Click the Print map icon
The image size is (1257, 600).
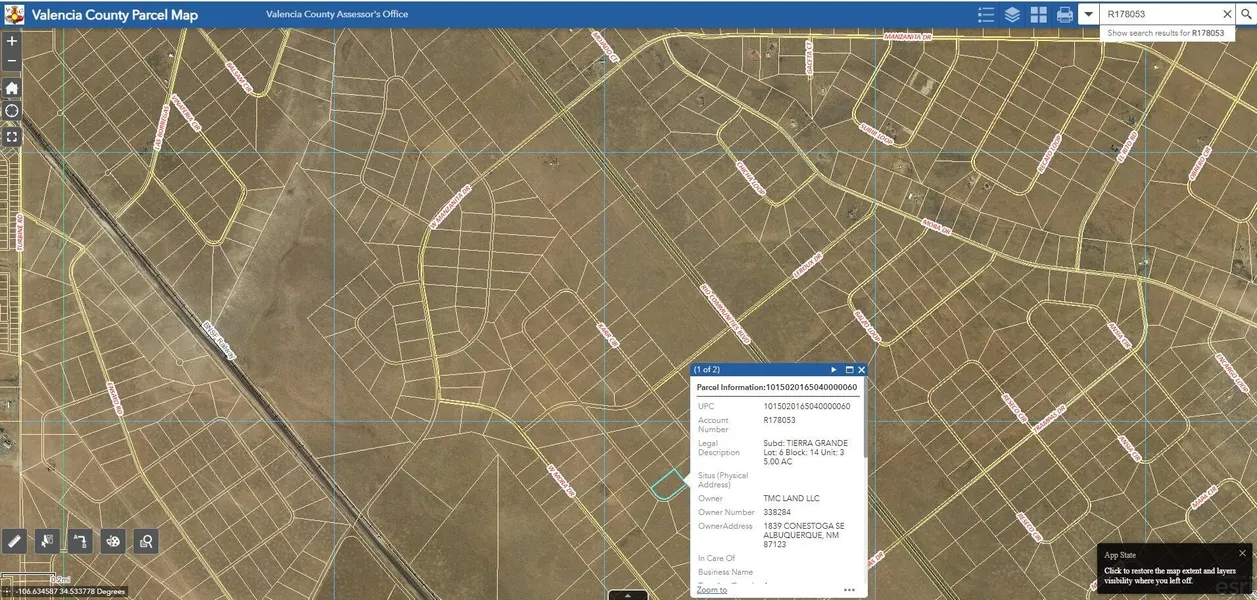click(1065, 14)
